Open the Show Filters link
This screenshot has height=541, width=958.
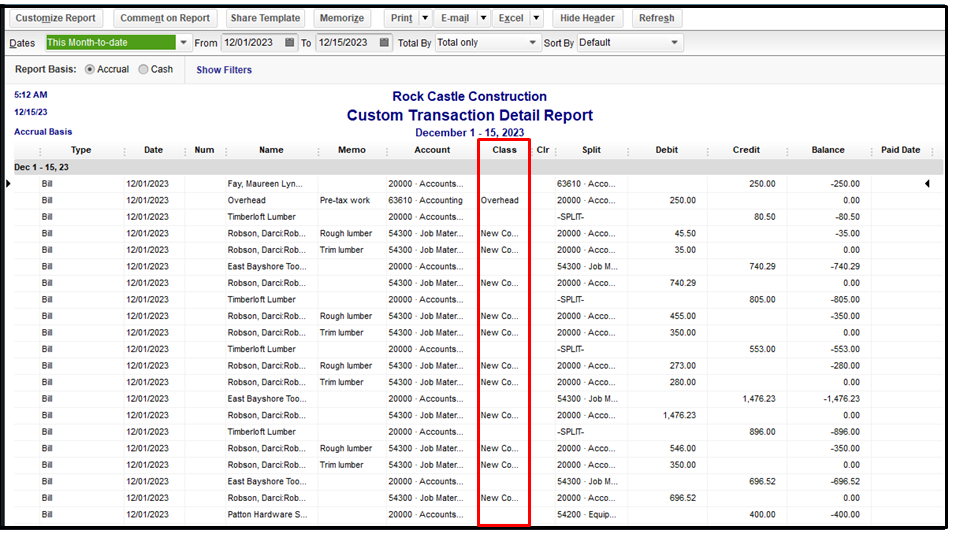(x=224, y=70)
